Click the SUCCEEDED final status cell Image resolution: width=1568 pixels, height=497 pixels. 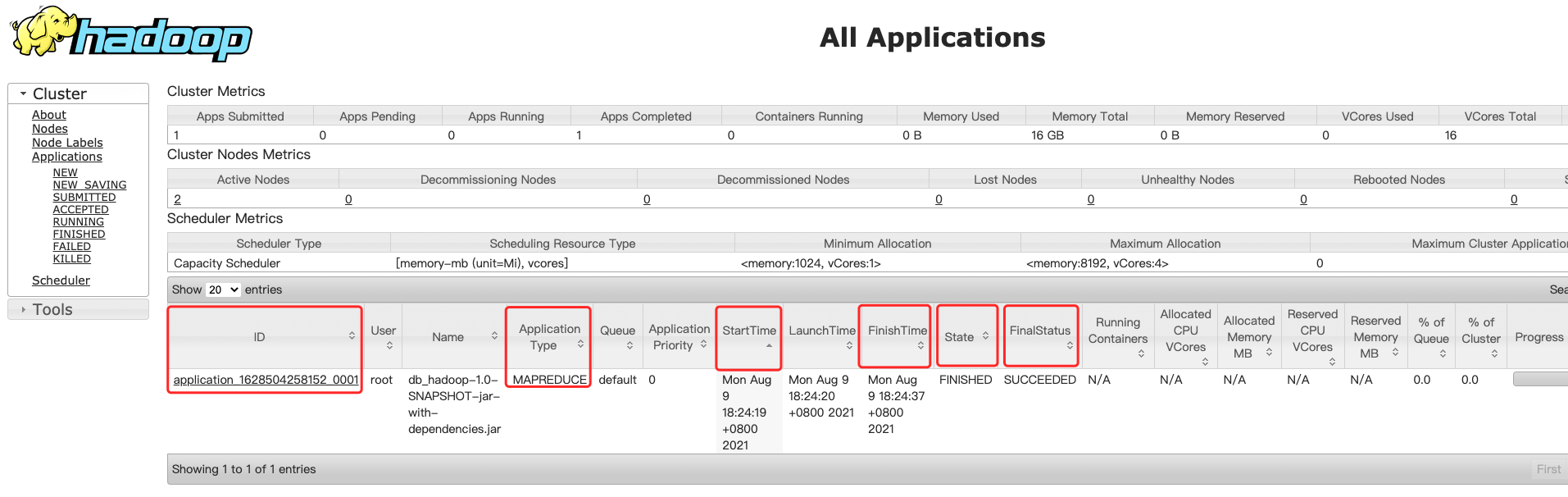(x=1039, y=380)
